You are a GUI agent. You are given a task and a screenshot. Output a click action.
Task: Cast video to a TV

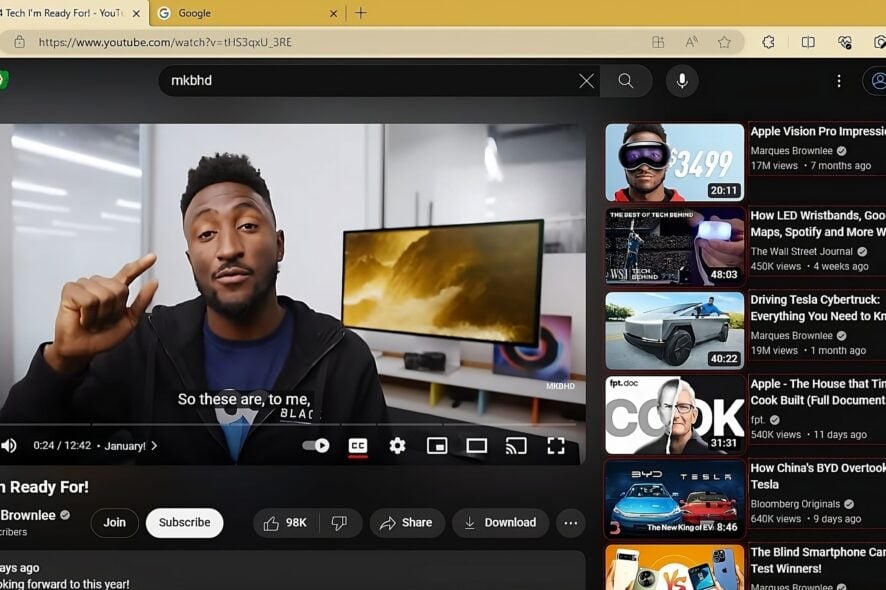[x=516, y=446]
